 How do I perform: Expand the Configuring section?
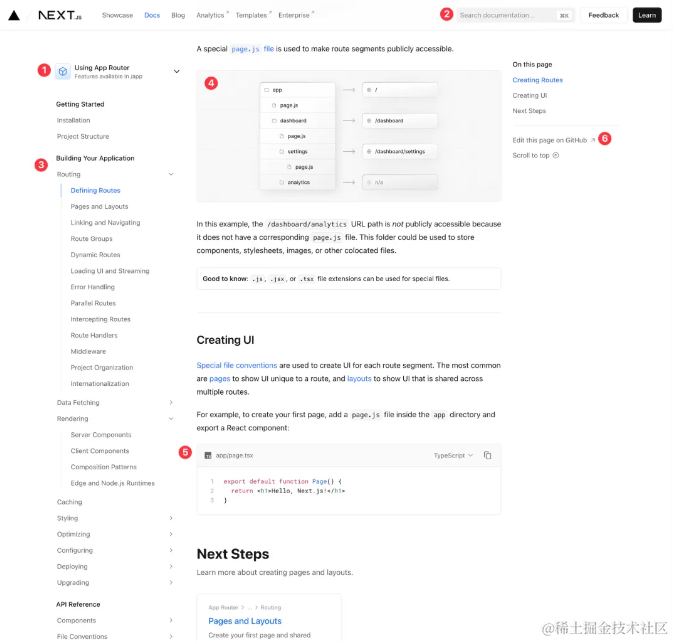point(171,550)
